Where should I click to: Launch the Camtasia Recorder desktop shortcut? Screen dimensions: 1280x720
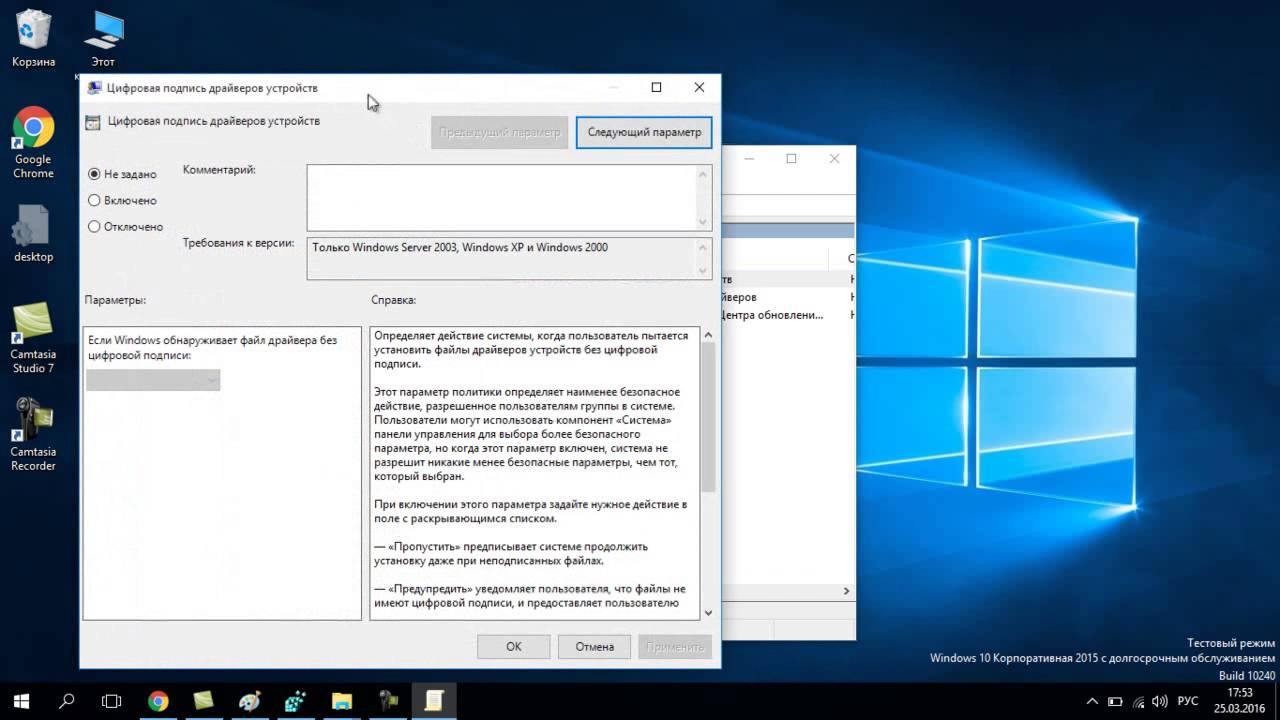pos(33,435)
